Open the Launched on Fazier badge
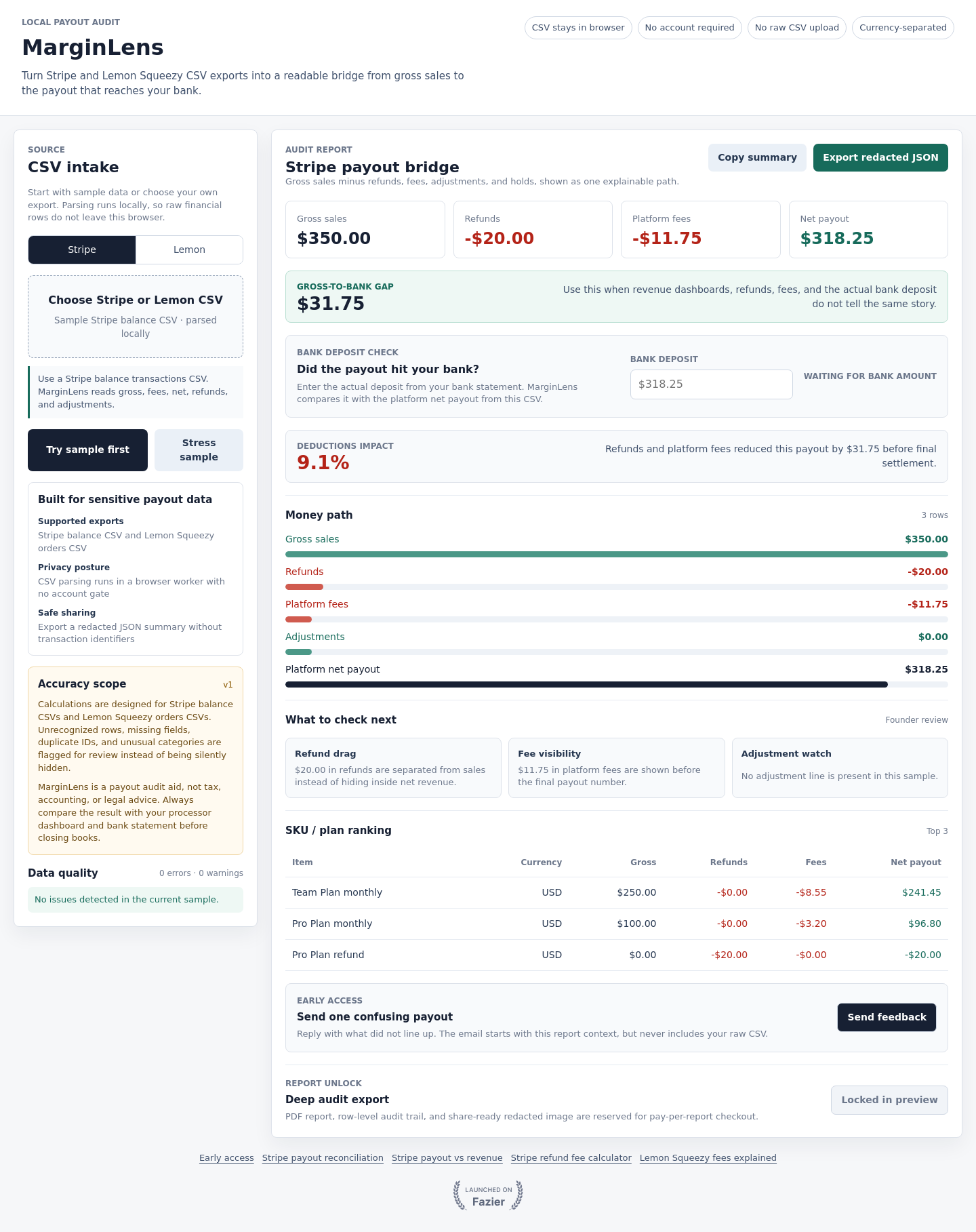The height and width of the screenshot is (1232, 976). pyautogui.click(x=488, y=1195)
